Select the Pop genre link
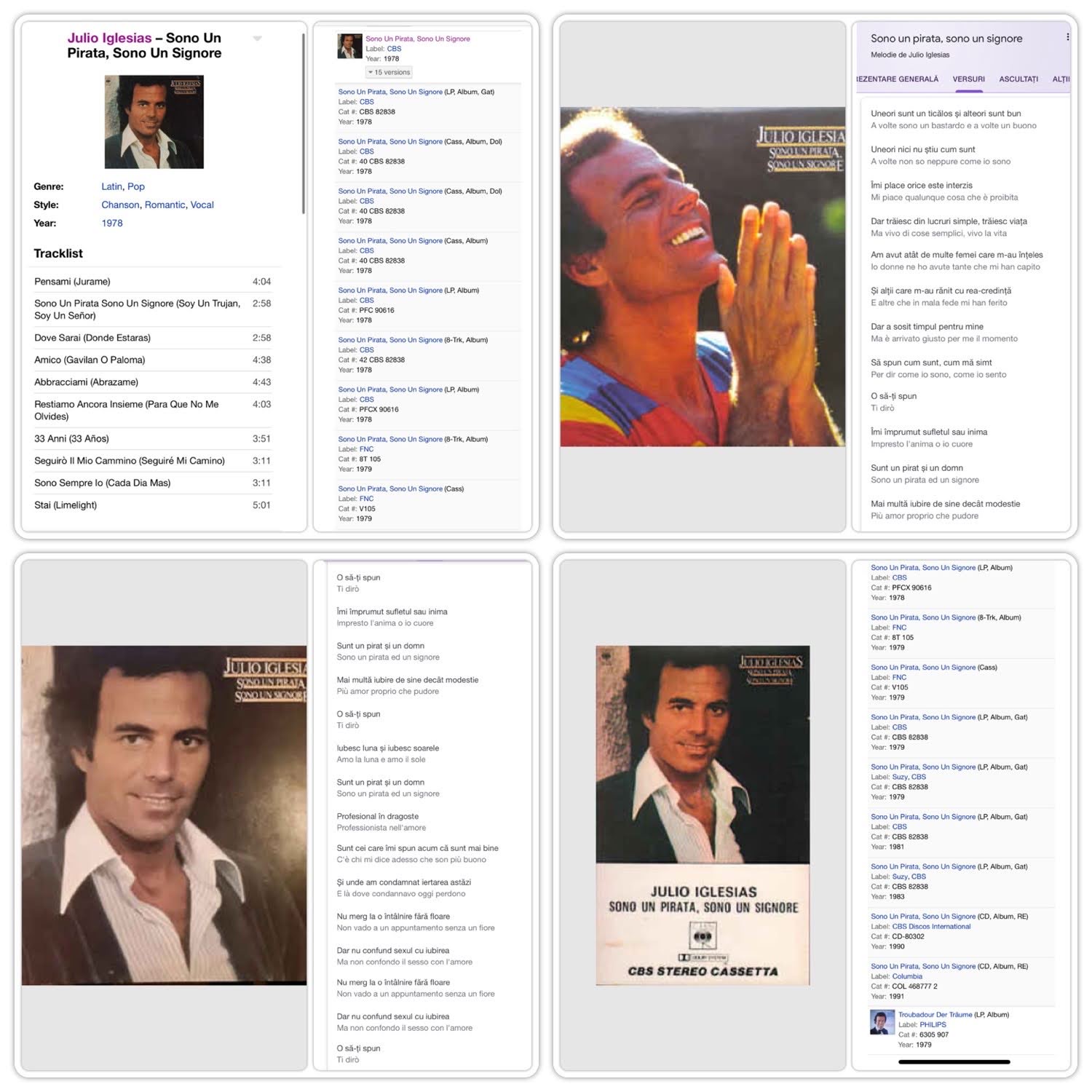This screenshot has height=1092, width=1092. click(136, 186)
